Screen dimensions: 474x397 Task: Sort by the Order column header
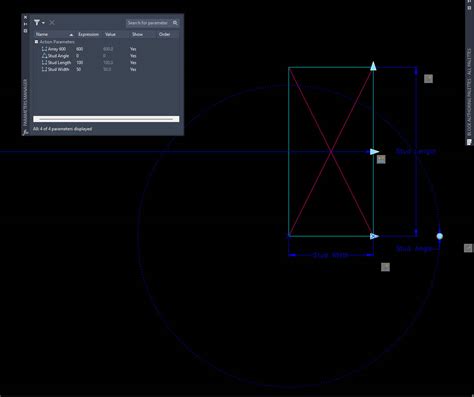click(164, 34)
